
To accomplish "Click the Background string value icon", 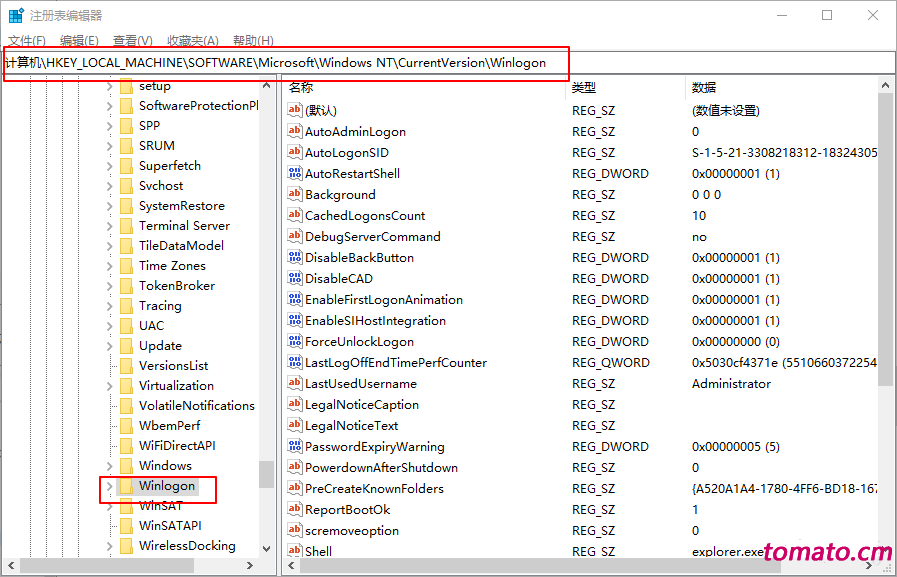I will click(x=295, y=194).
